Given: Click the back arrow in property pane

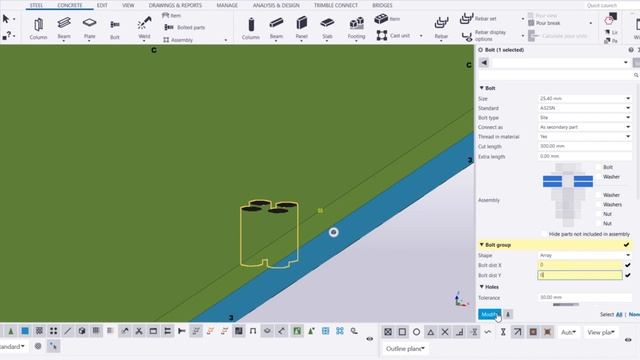Looking at the screenshot, I should [484, 62].
